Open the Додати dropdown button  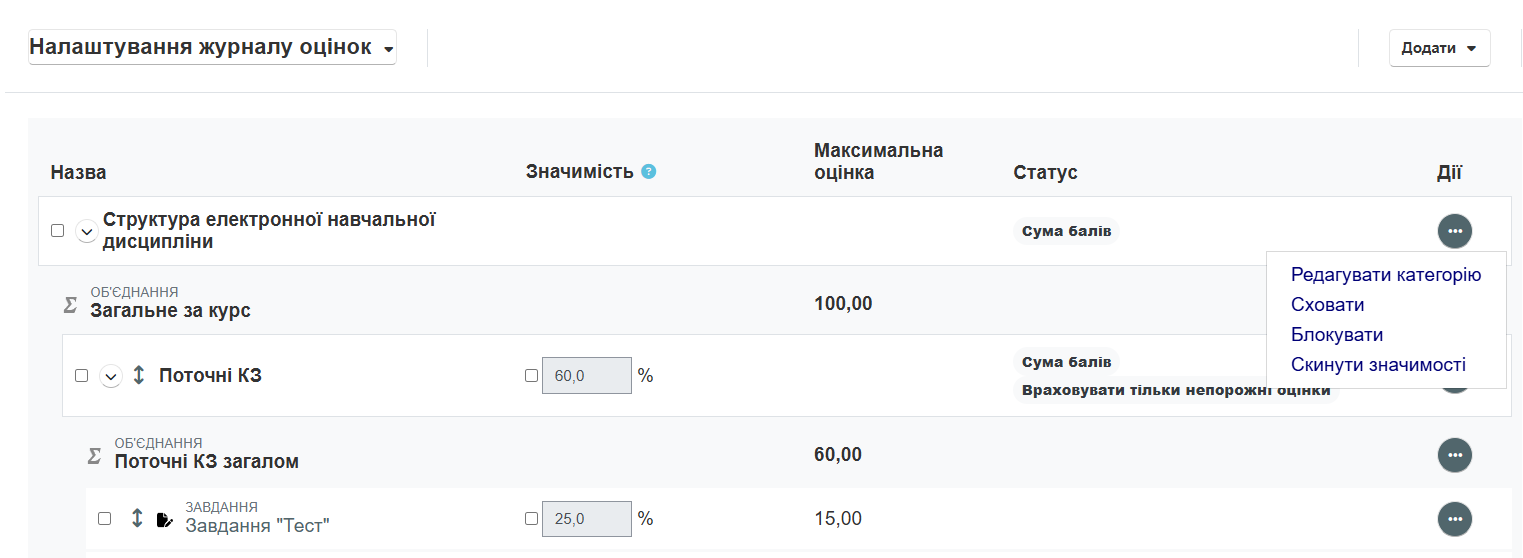click(1438, 48)
